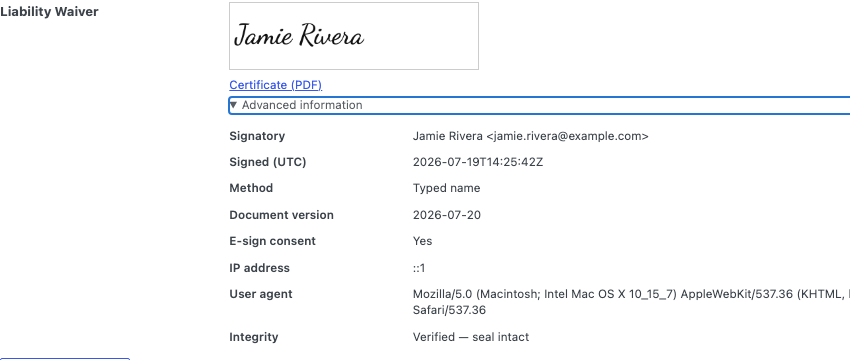The width and height of the screenshot is (850, 360).
Task: Select the Signed (UTC) label
Action: (268, 162)
